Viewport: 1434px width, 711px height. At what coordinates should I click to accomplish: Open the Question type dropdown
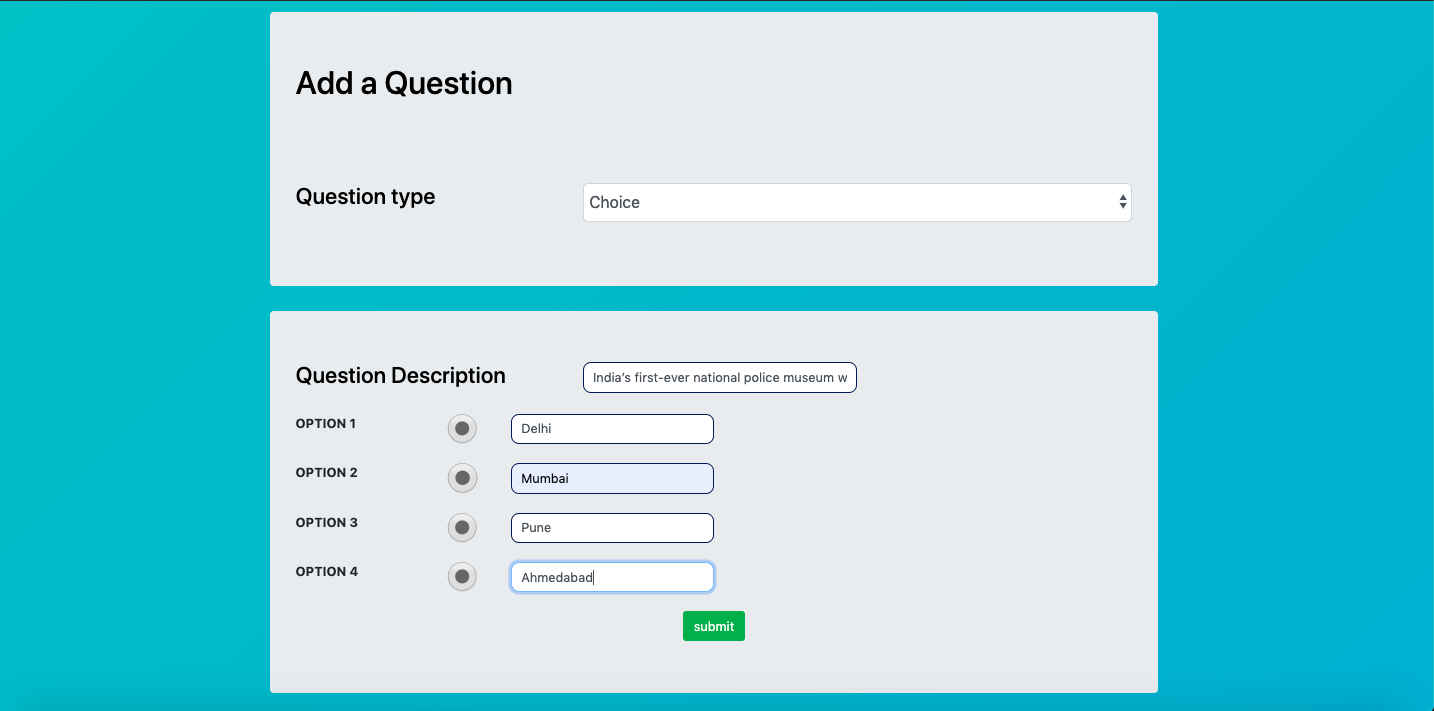pos(857,202)
